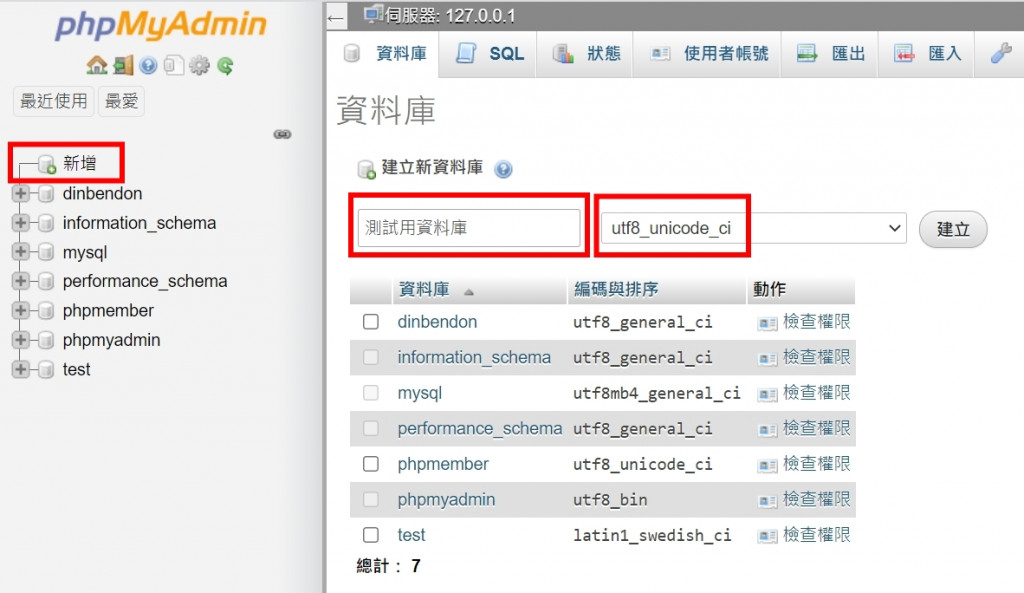Click 檢查權限 for performance_schema

pyautogui.click(x=816, y=428)
